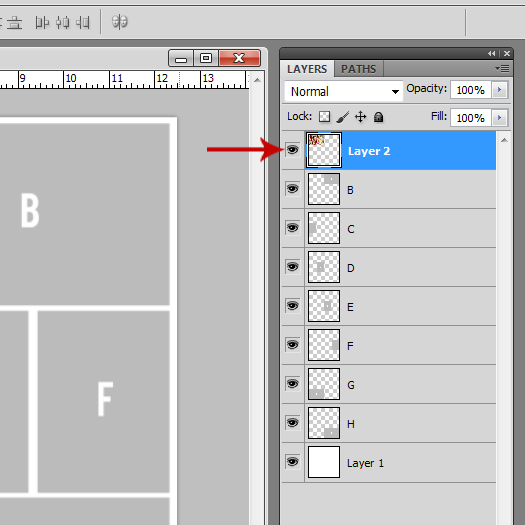Select the layer named G

point(351,385)
